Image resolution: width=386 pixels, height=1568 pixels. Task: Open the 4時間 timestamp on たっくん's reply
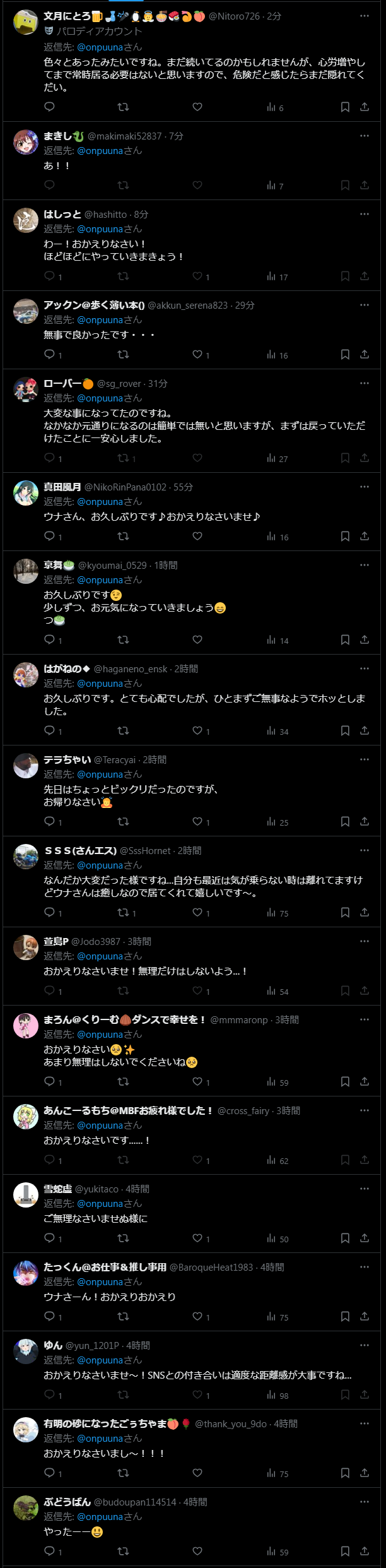point(272,1267)
